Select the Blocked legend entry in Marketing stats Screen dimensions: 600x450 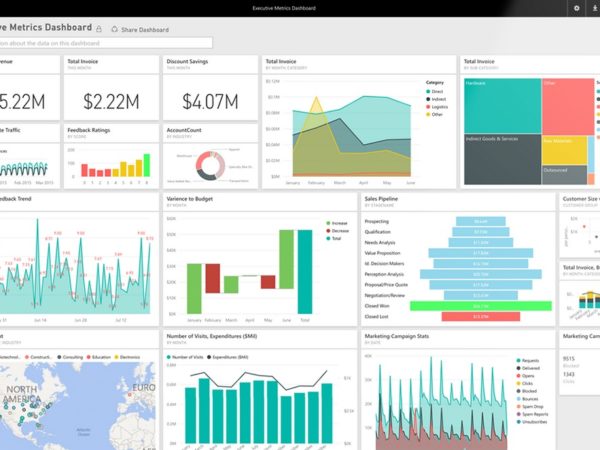pos(527,391)
